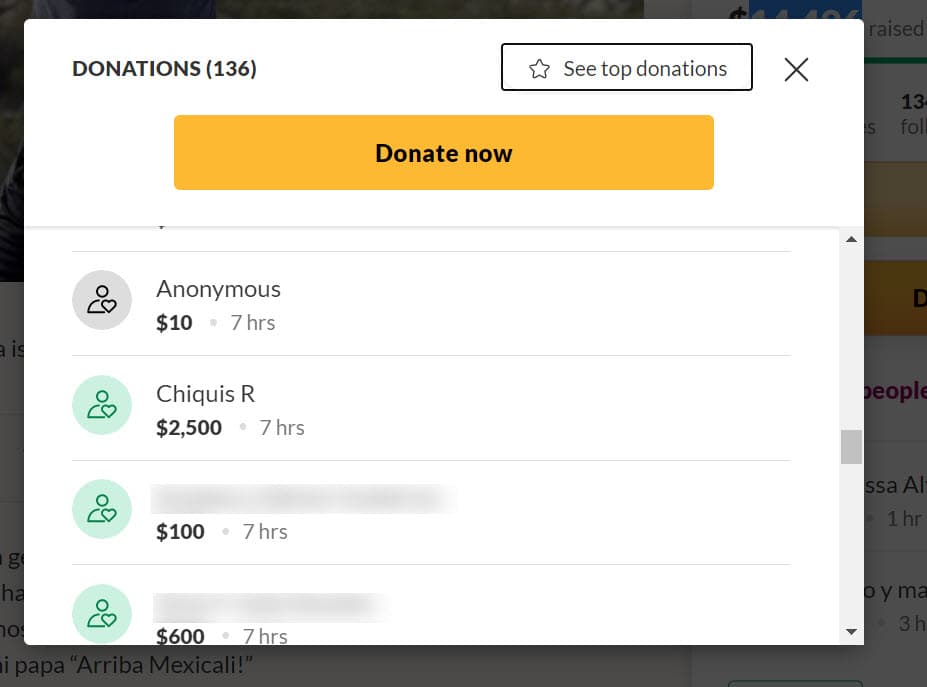Click the DONATIONS (136) heading
Viewport: 927px width, 687px height.
(x=164, y=69)
